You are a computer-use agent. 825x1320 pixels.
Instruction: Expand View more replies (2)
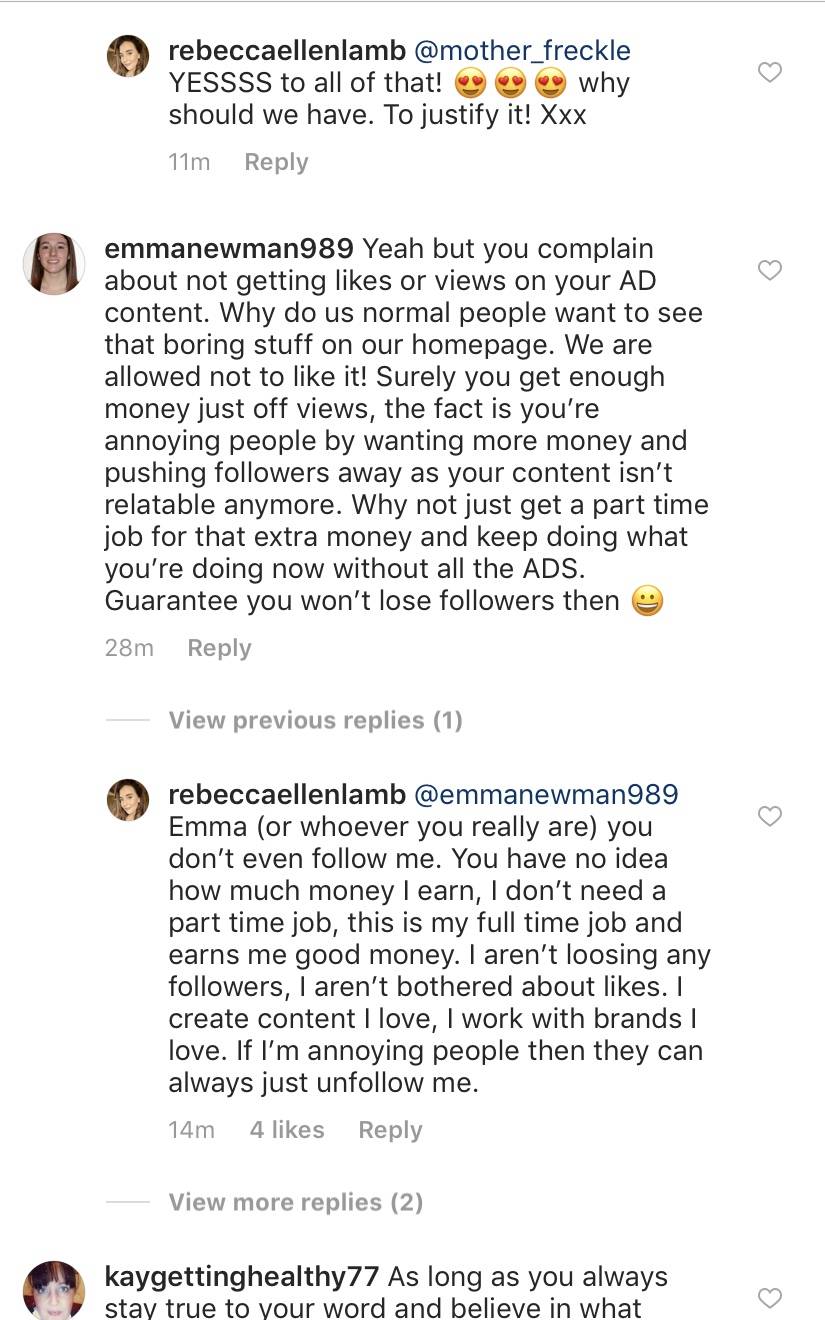(x=295, y=1202)
